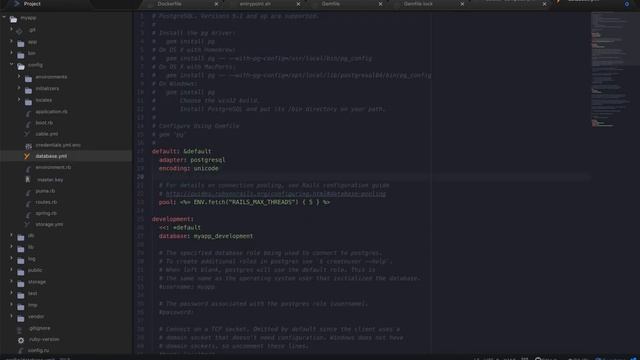Open the Rails guides URL in comment
This screenshot has width=640, height=360.
(x=276, y=194)
